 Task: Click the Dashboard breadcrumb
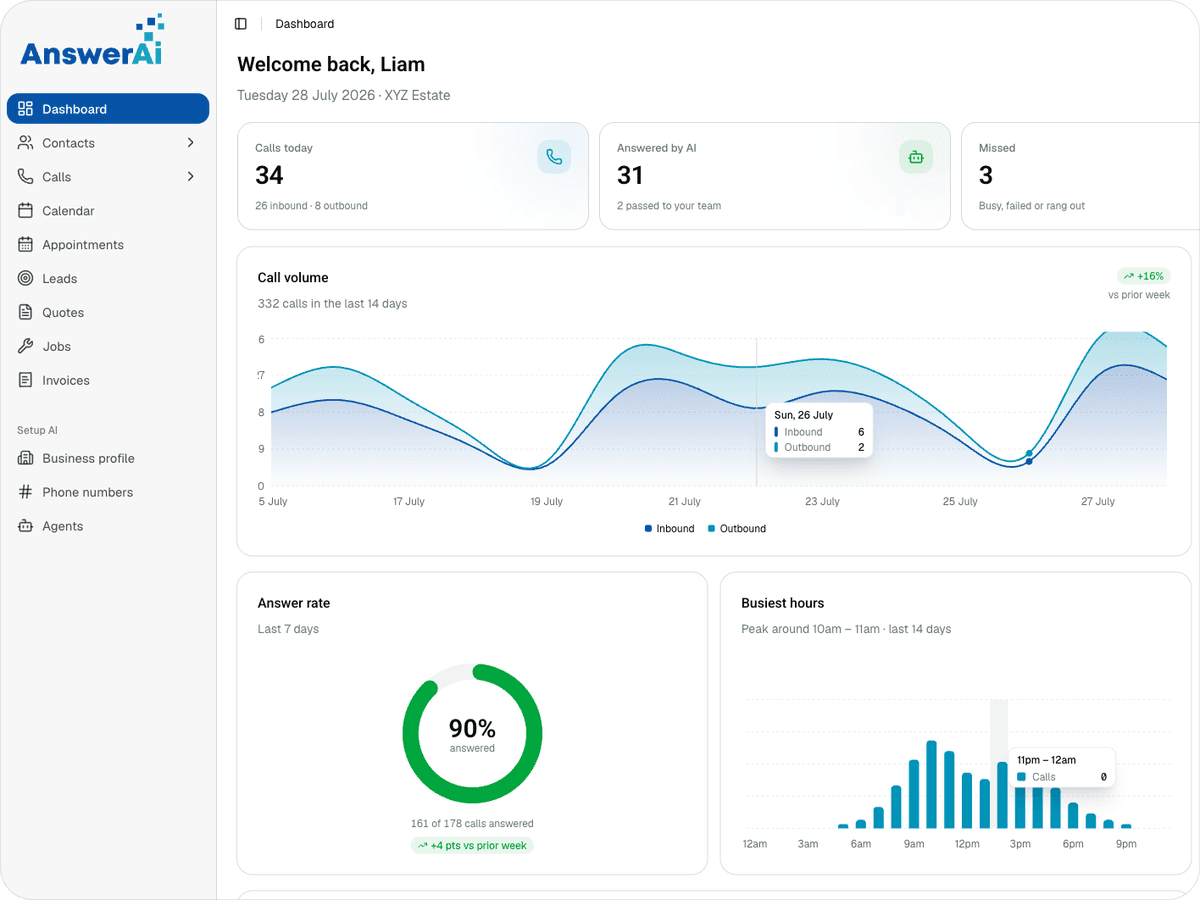click(305, 24)
